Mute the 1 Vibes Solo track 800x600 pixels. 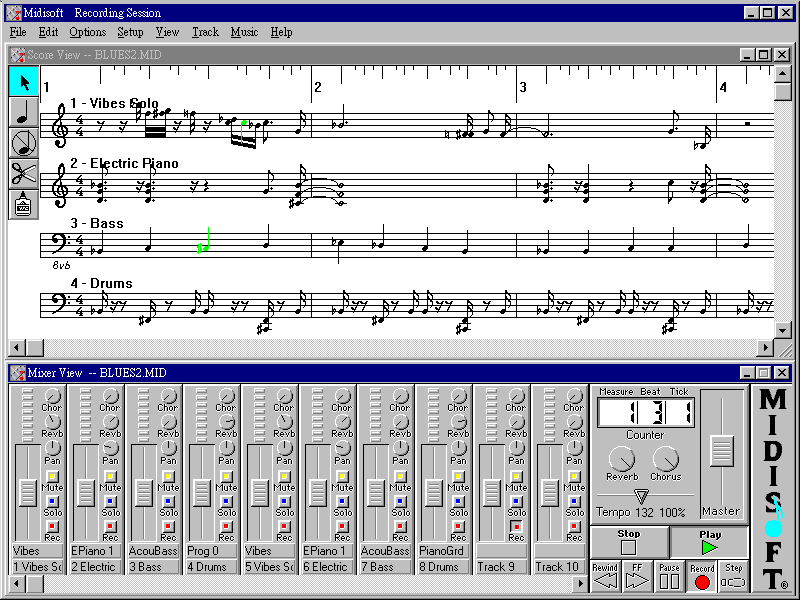pos(52,476)
